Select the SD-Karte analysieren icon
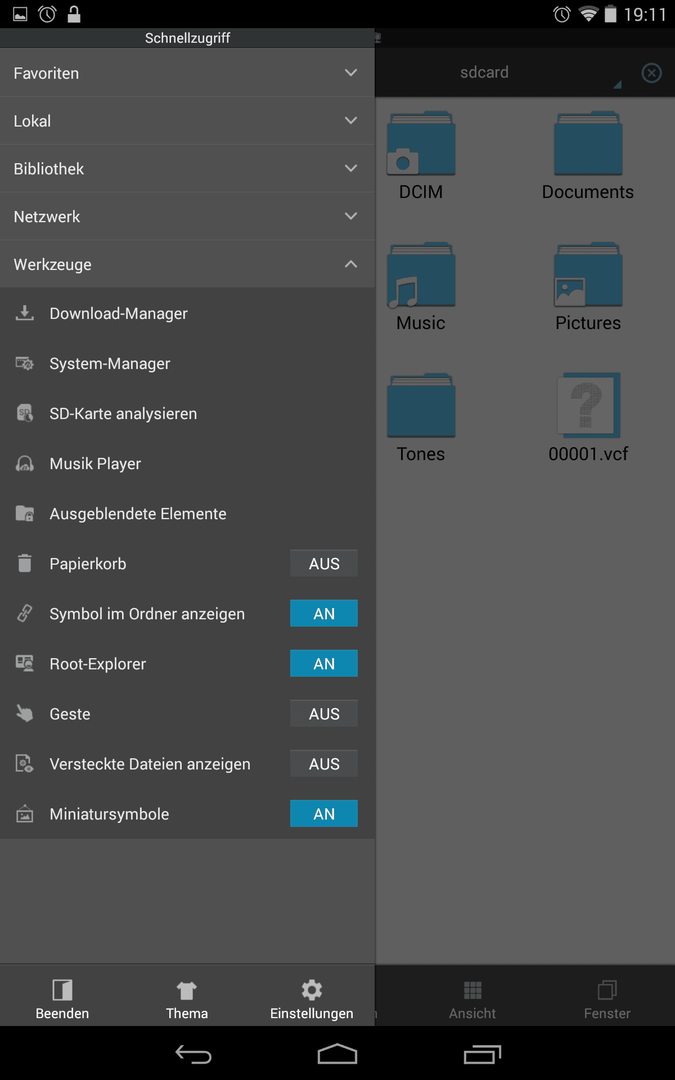Viewport: 675px width, 1080px height. click(25, 413)
